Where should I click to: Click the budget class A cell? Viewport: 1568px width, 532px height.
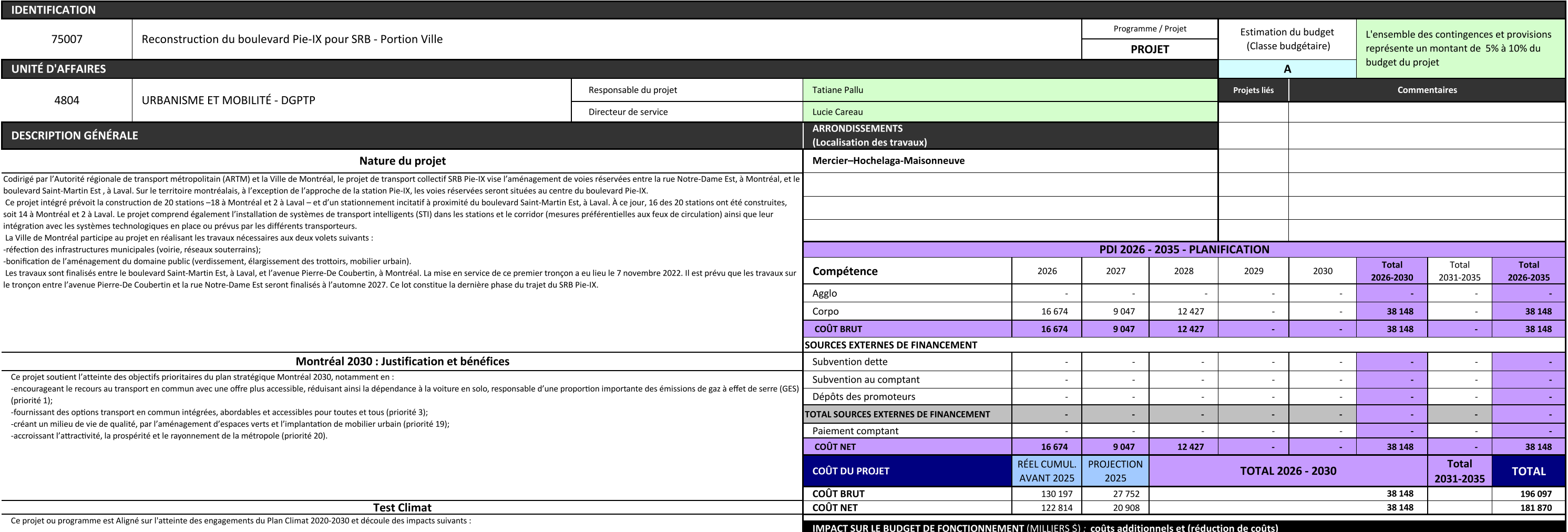click(x=1286, y=69)
